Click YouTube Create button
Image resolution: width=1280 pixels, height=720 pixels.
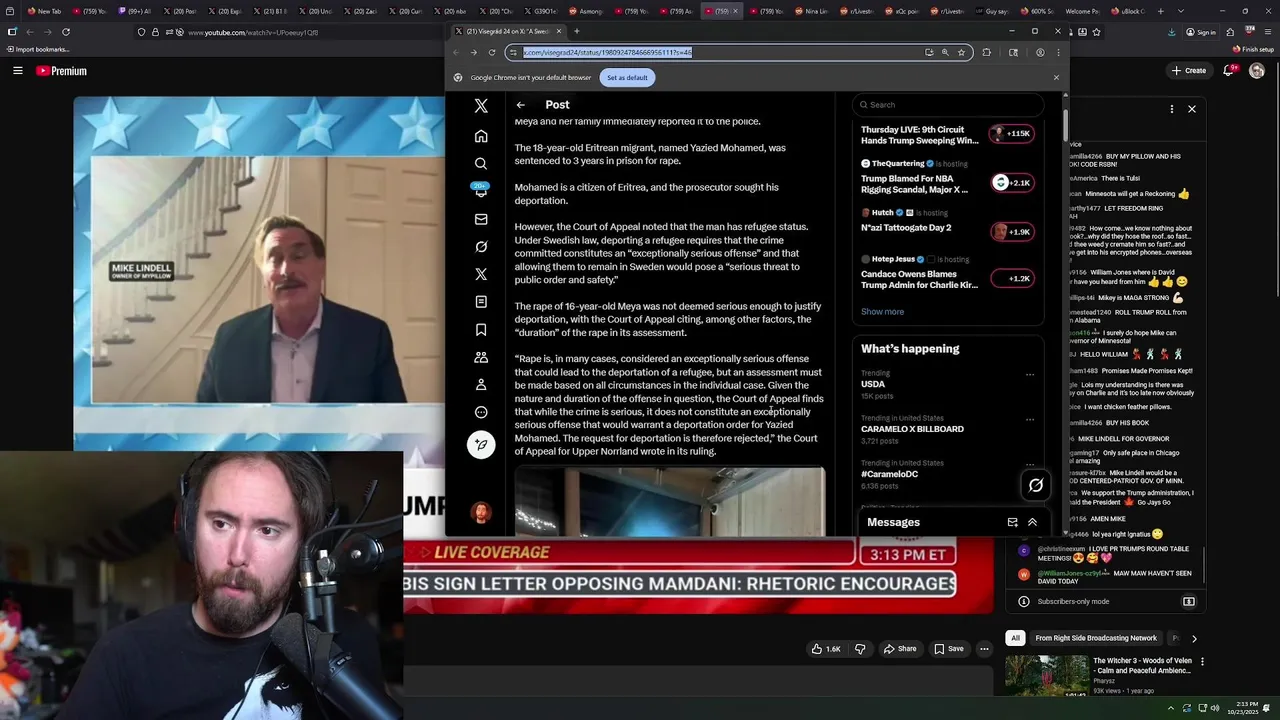coord(1190,71)
